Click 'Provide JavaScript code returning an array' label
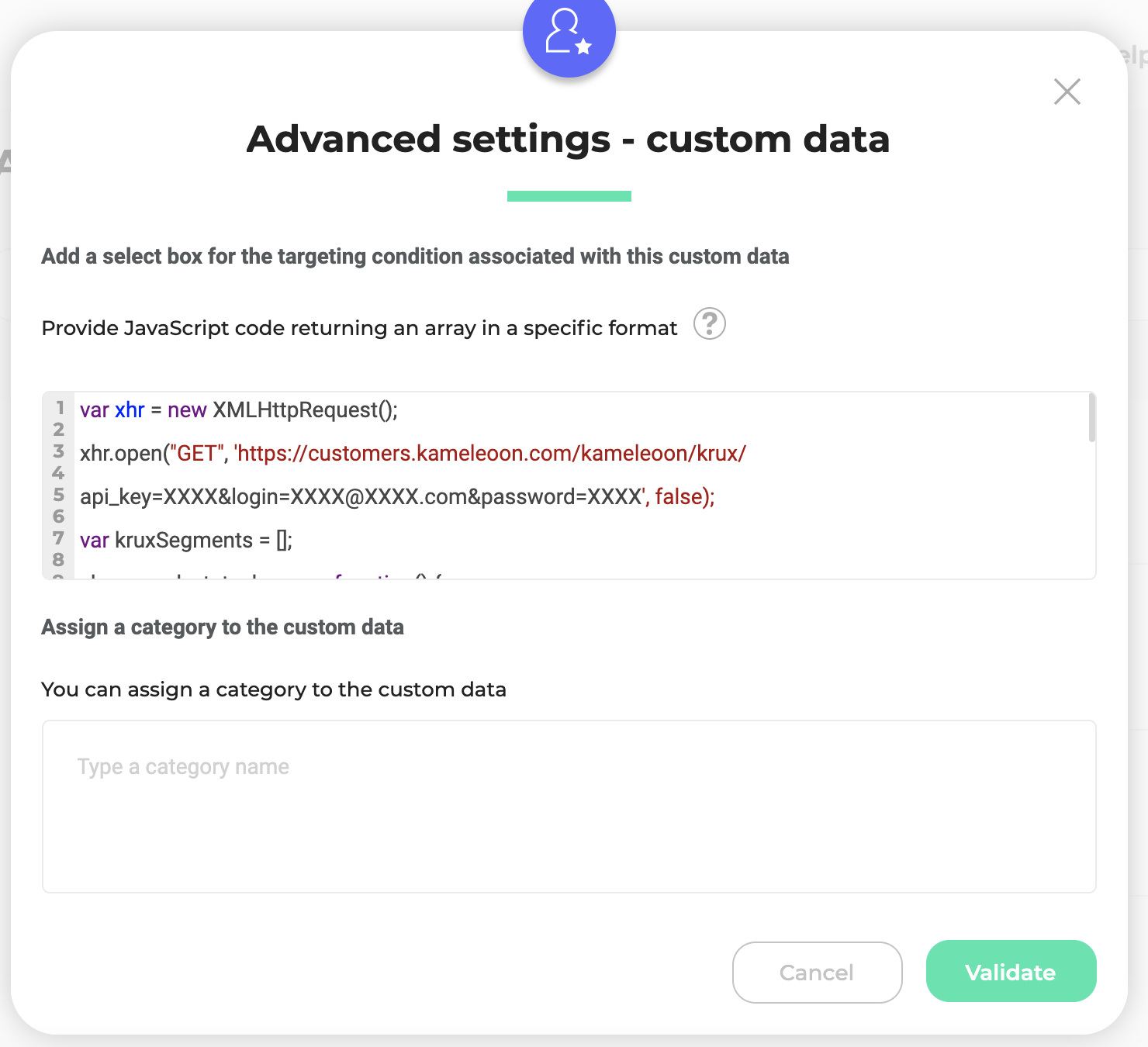 click(x=360, y=328)
